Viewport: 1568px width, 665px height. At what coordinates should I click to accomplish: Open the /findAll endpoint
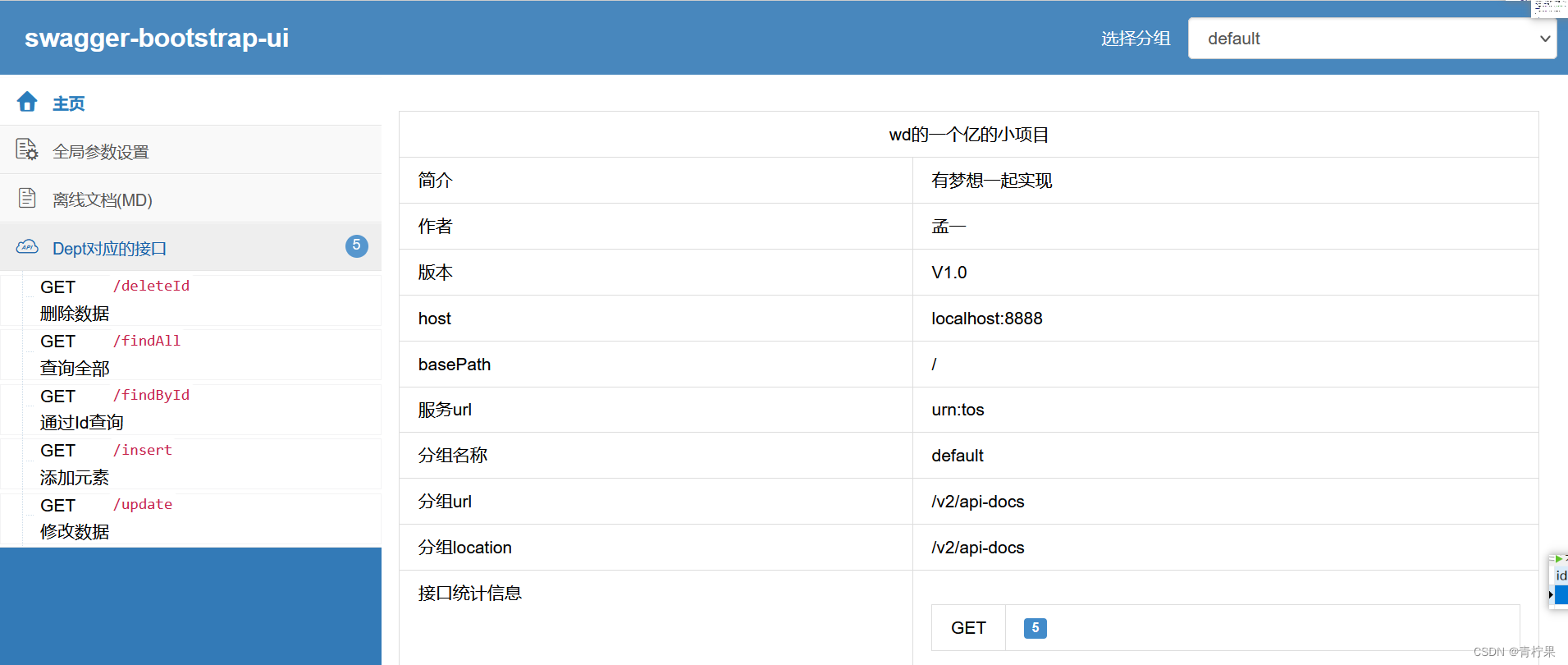tap(147, 341)
